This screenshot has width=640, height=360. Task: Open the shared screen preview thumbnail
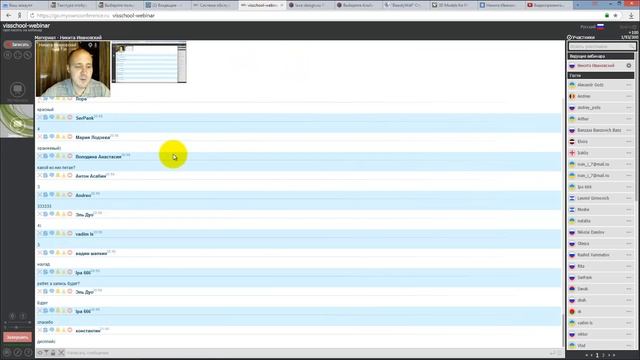(149, 62)
